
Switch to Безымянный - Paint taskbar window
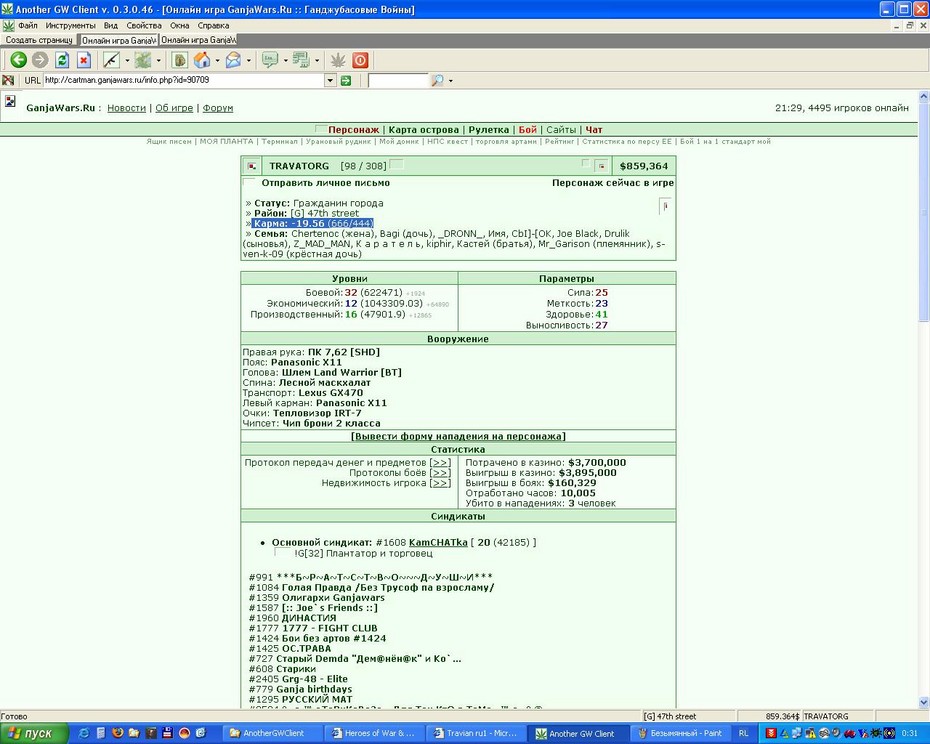681,733
